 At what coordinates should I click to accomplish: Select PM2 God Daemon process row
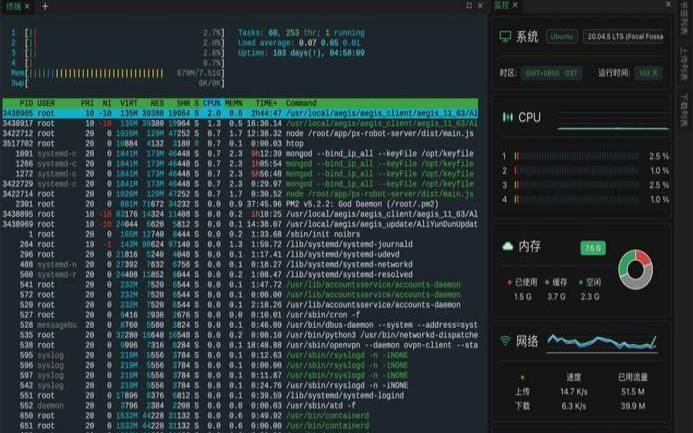(x=240, y=204)
